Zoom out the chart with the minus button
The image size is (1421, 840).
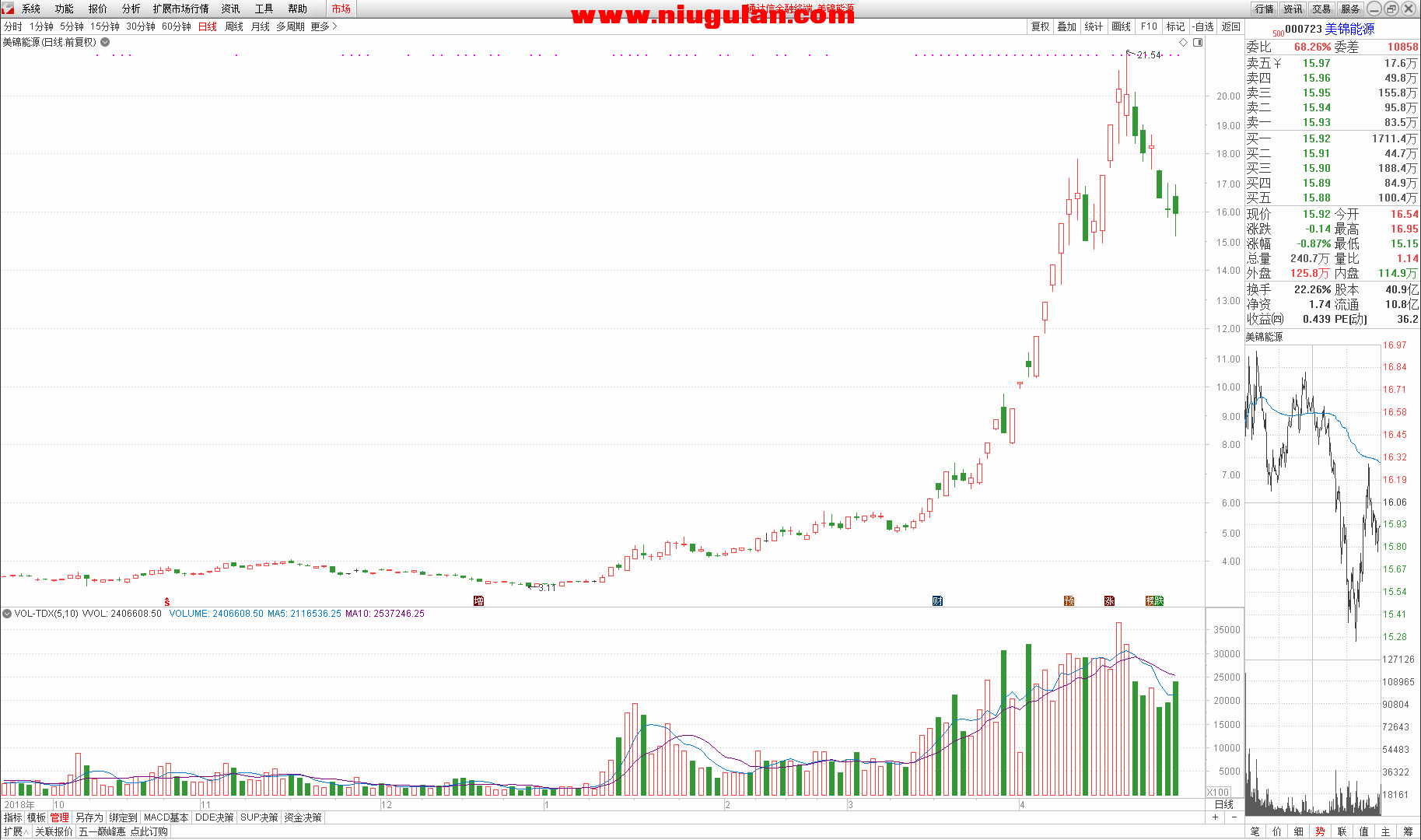pos(1233,817)
